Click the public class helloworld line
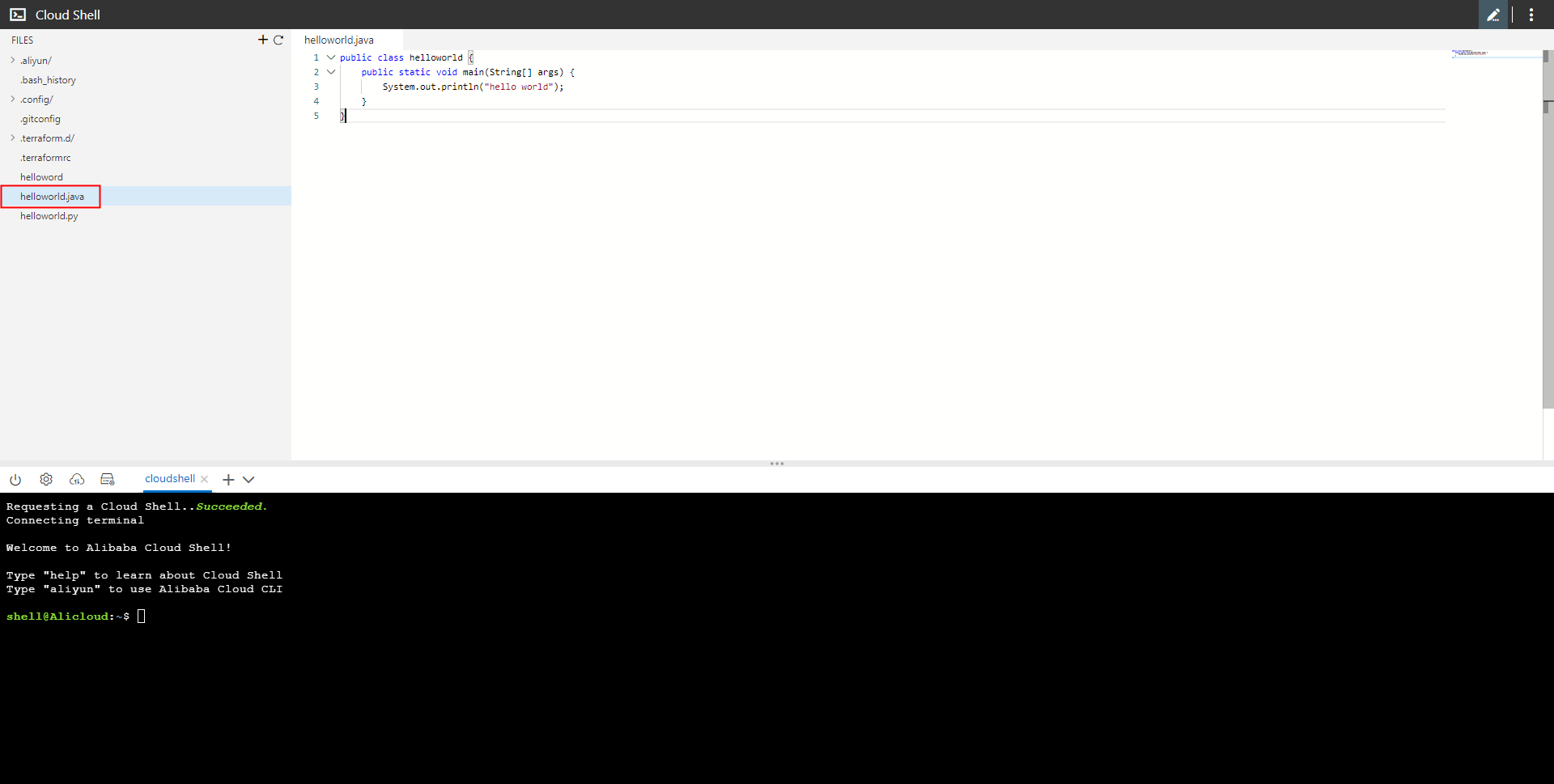The height and width of the screenshot is (784, 1554). 406,57
